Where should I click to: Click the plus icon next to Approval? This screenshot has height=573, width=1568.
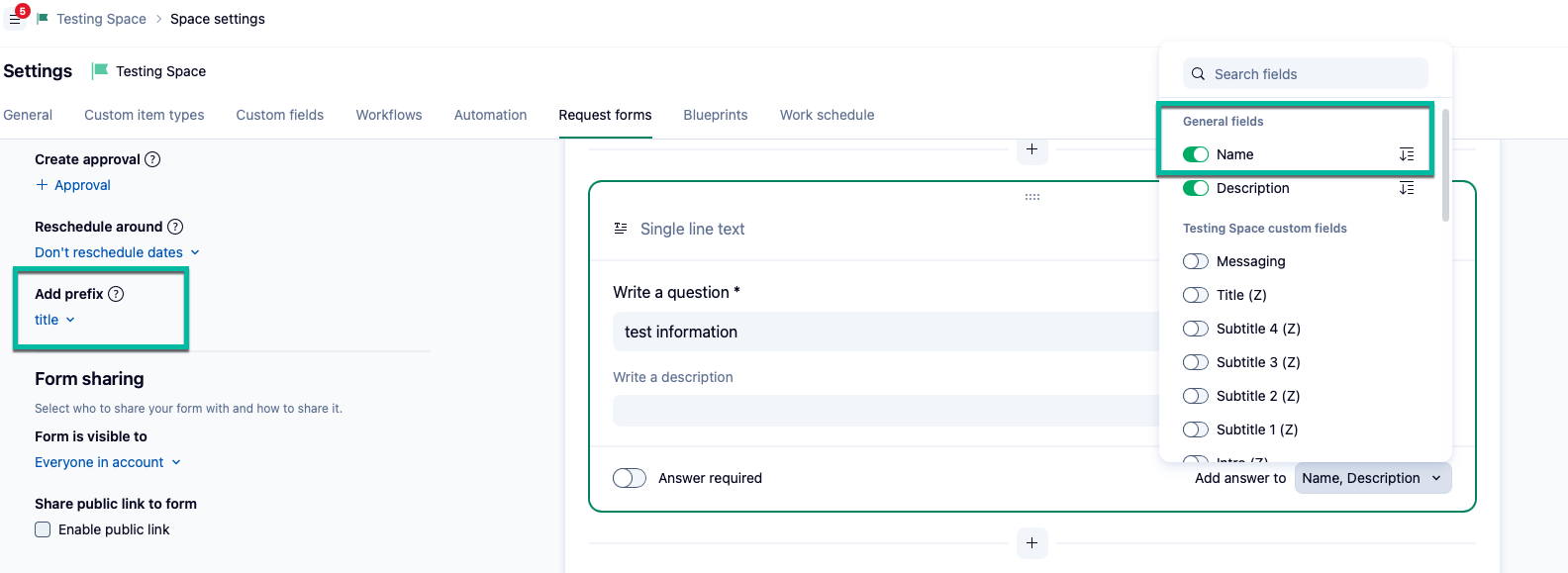click(x=42, y=185)
